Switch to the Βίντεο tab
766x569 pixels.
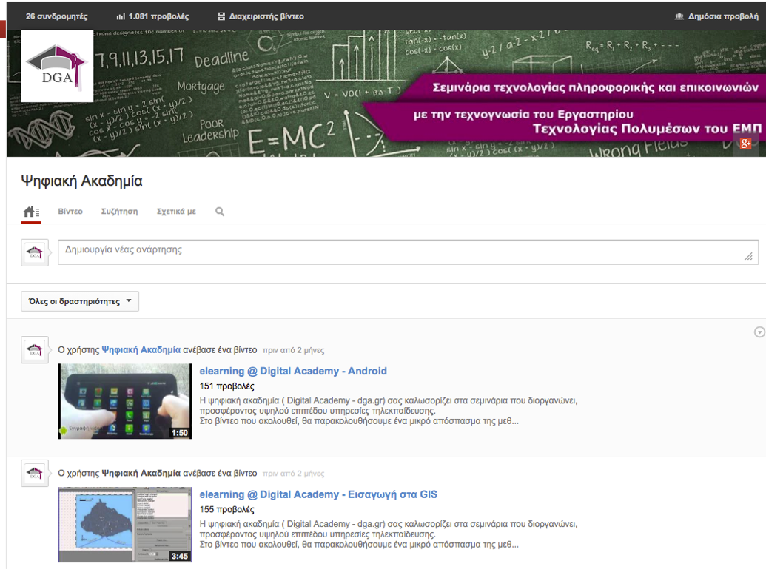(x=70, y=211)
